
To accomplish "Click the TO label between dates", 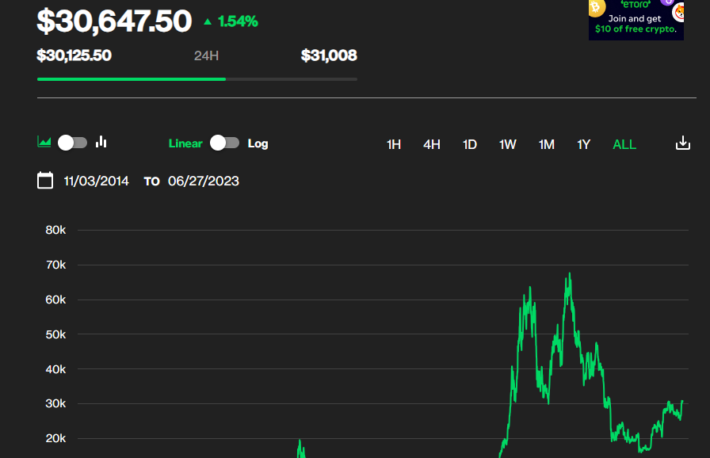I will (x=152, y=182).
